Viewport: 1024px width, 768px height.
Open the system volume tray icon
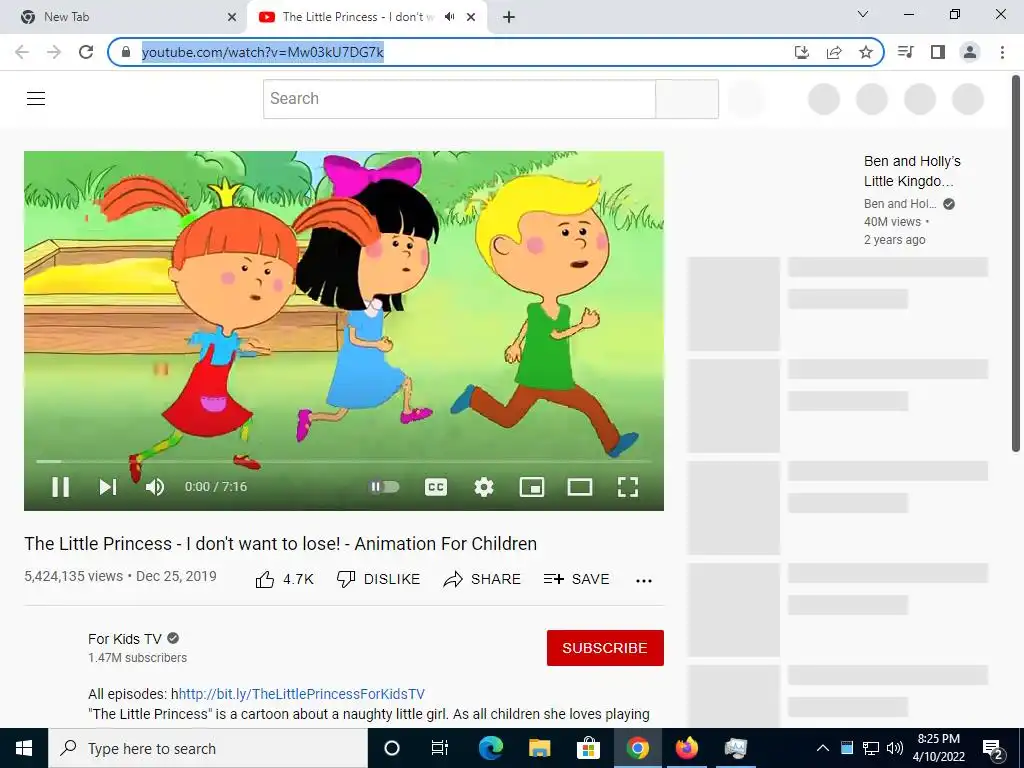point(895,748)
